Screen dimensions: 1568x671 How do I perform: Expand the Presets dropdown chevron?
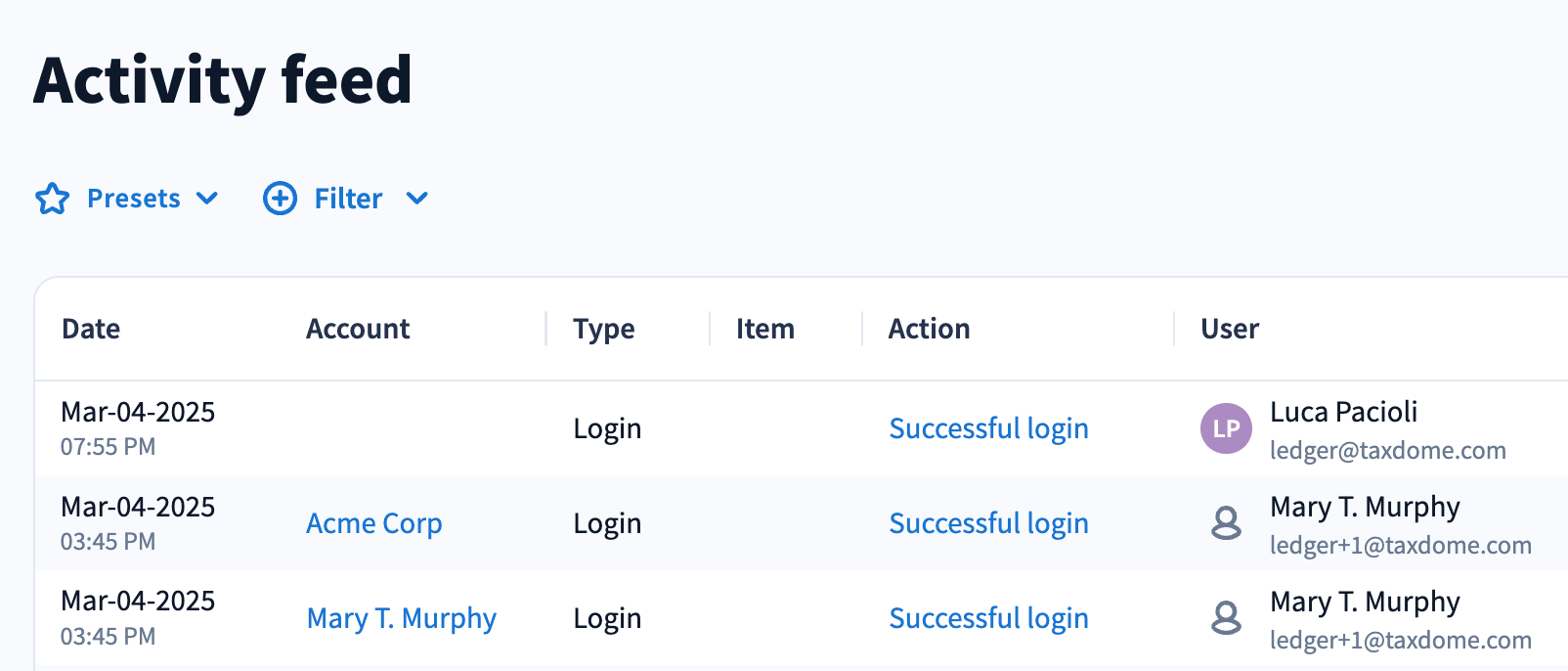pyautogui.click(x=207, y=199)
